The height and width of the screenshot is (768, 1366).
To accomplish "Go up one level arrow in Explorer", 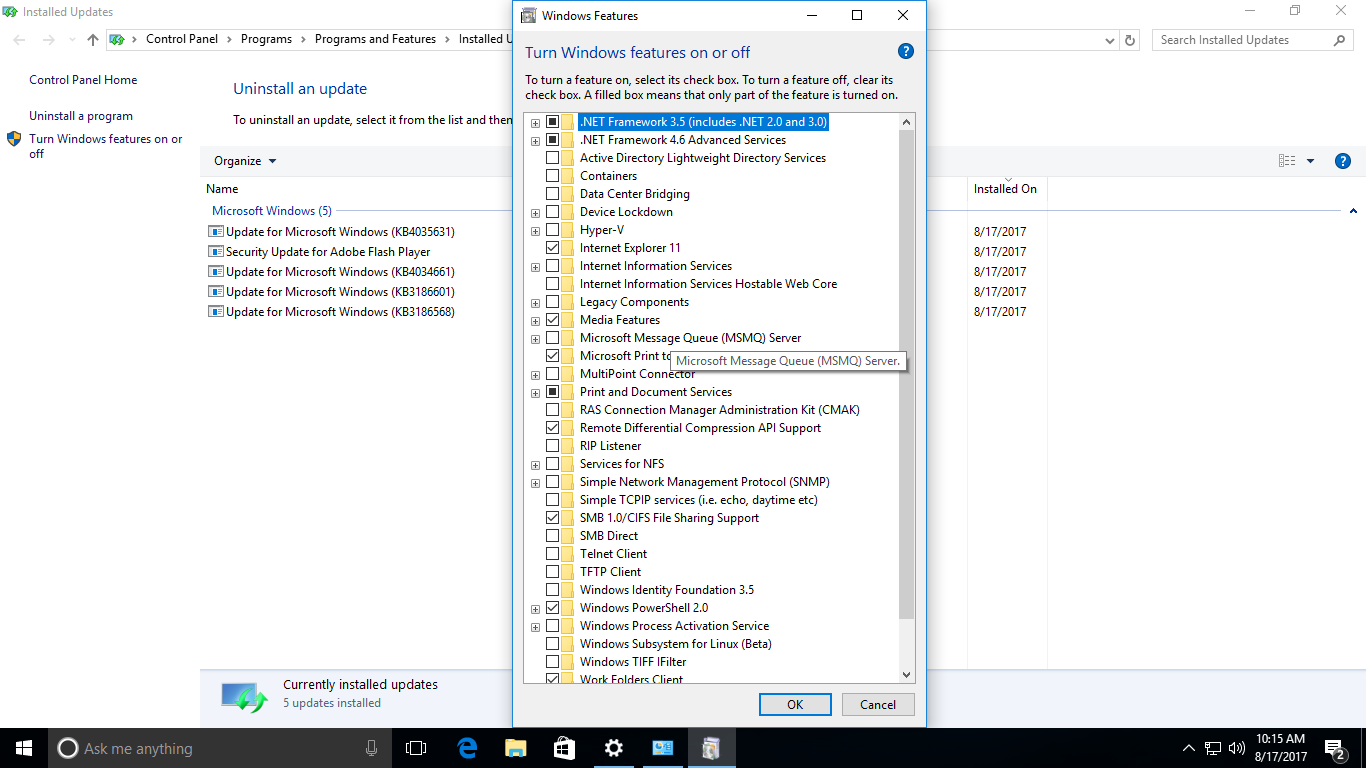I will (93, 40).
